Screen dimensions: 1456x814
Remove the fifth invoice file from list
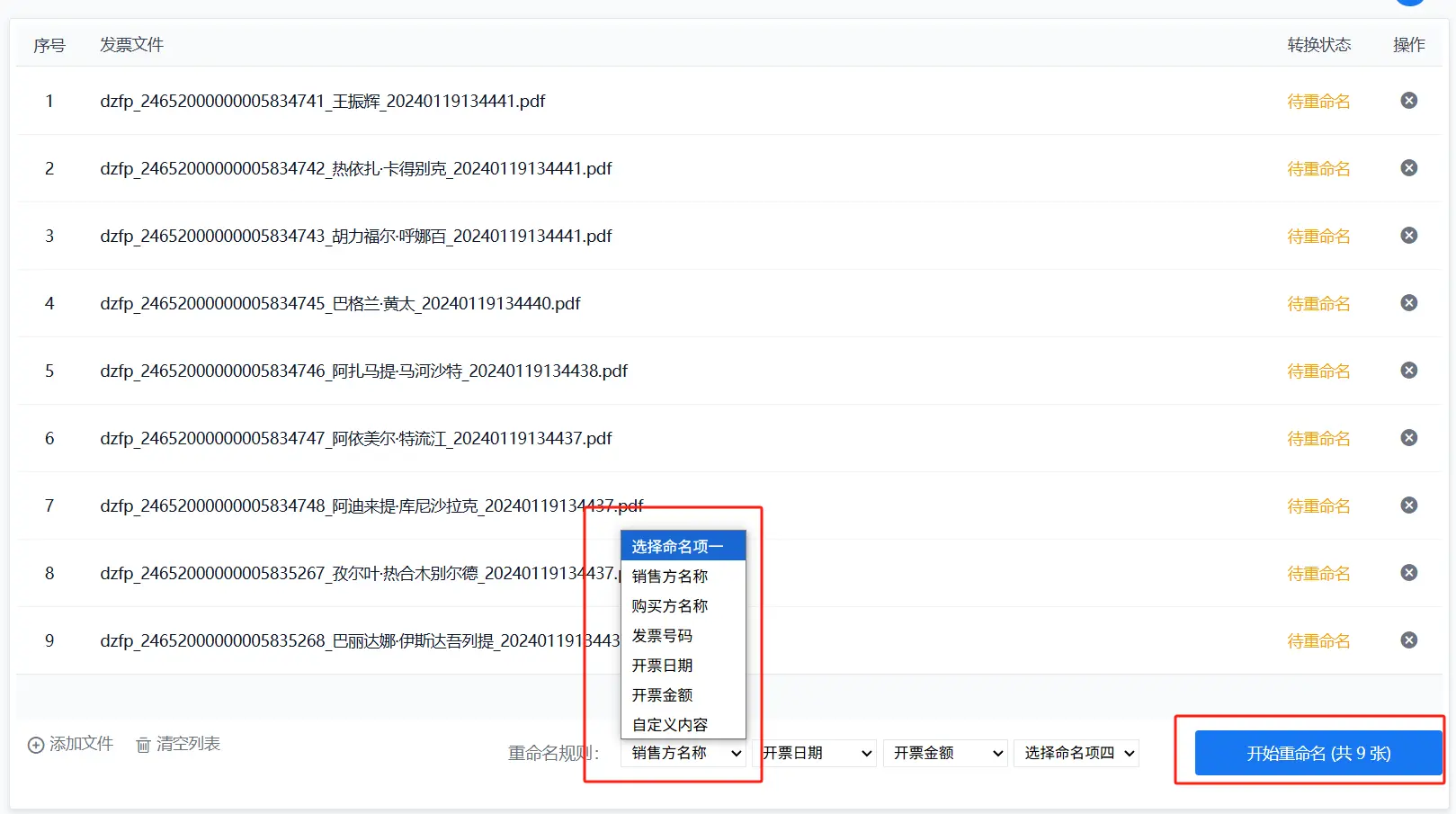point(1408,371)
